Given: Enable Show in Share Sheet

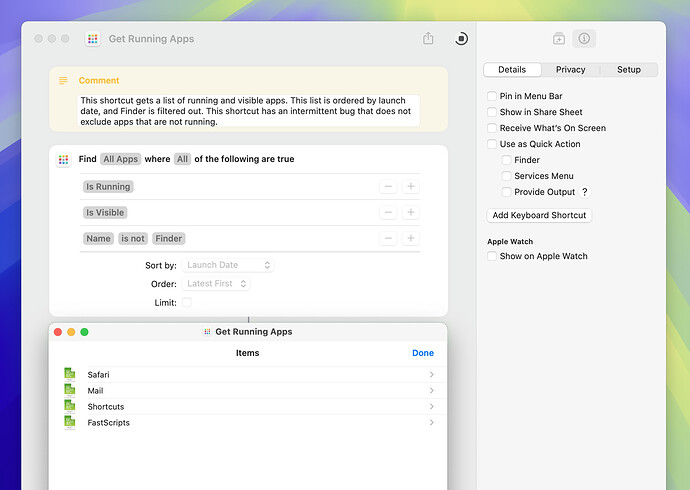Looking at the screenshot, I should click(x=492, y=112).
